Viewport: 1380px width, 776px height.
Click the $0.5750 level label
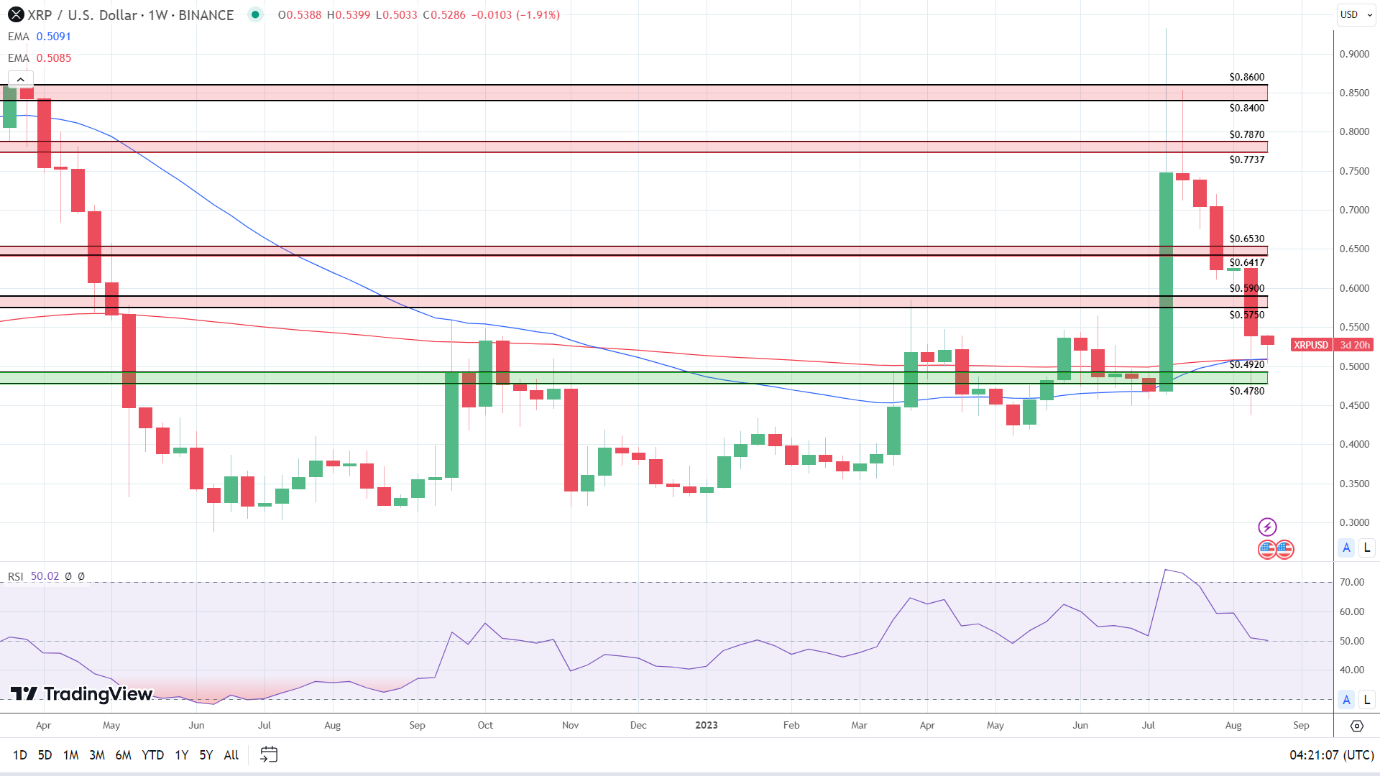coord(1246,315)
